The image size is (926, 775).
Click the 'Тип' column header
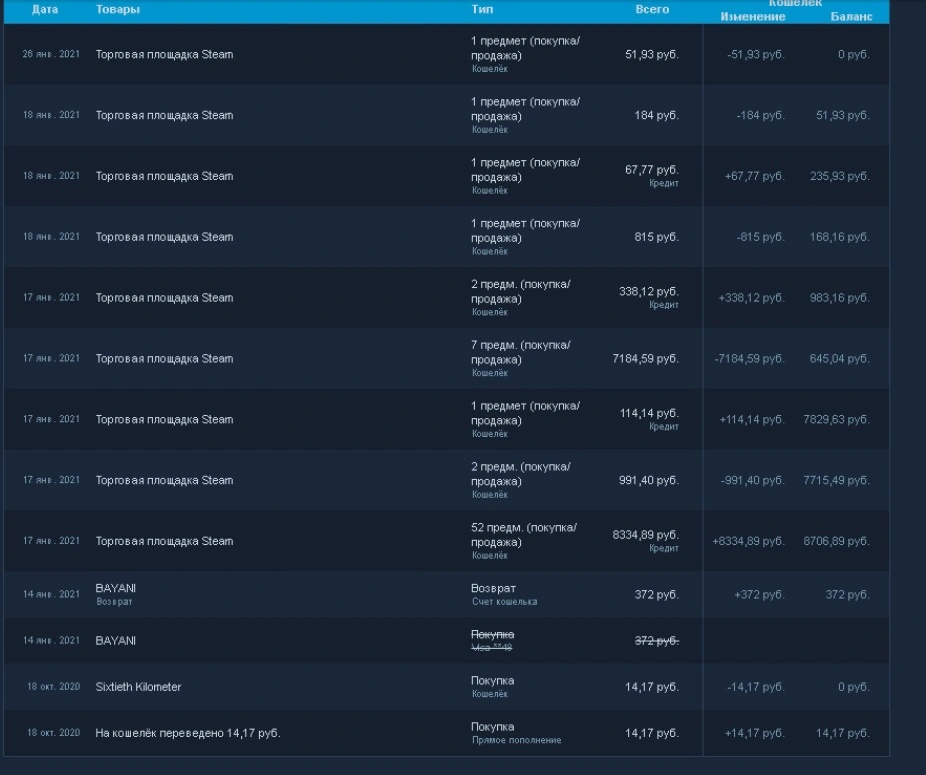pyautogui.click(x=482, y=9)
